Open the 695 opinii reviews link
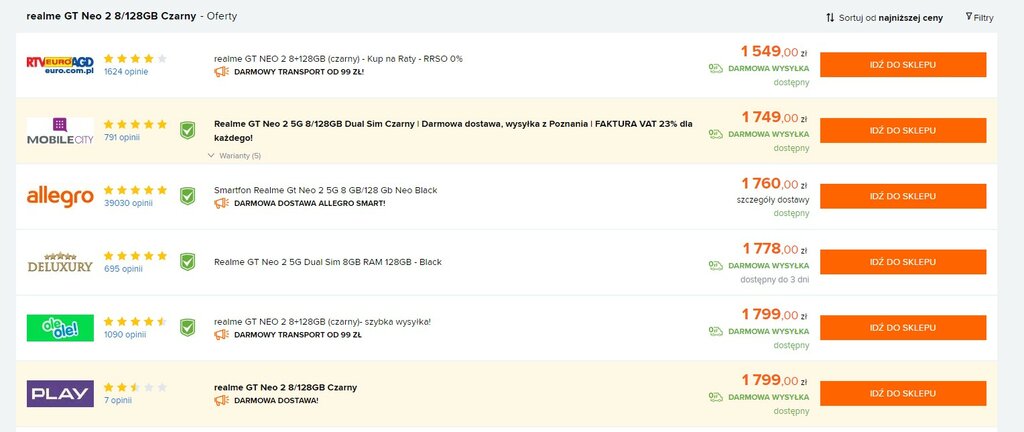 (123, 269)
